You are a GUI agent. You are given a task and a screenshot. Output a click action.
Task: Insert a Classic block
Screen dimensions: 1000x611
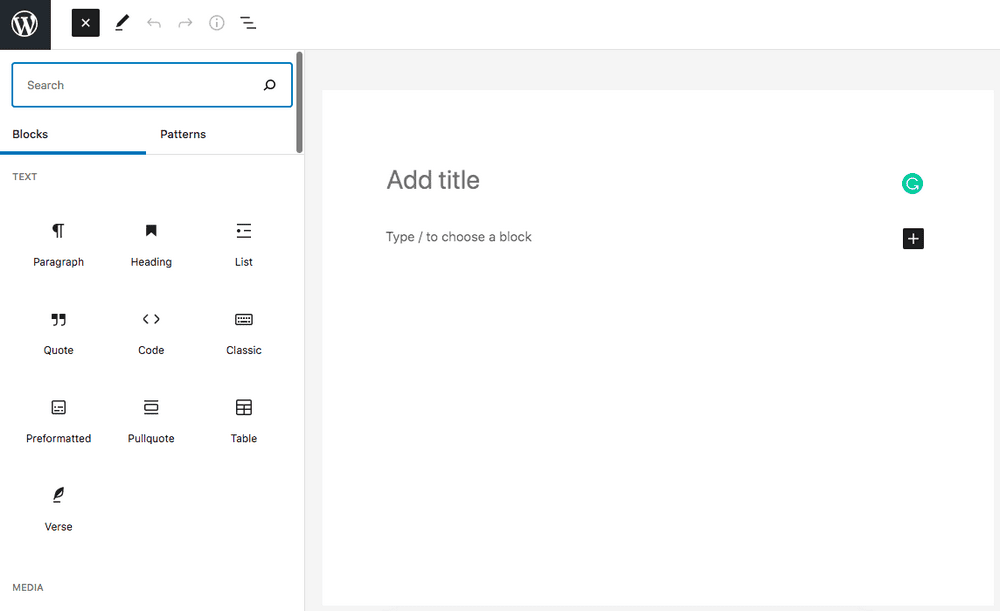point(244,333)
